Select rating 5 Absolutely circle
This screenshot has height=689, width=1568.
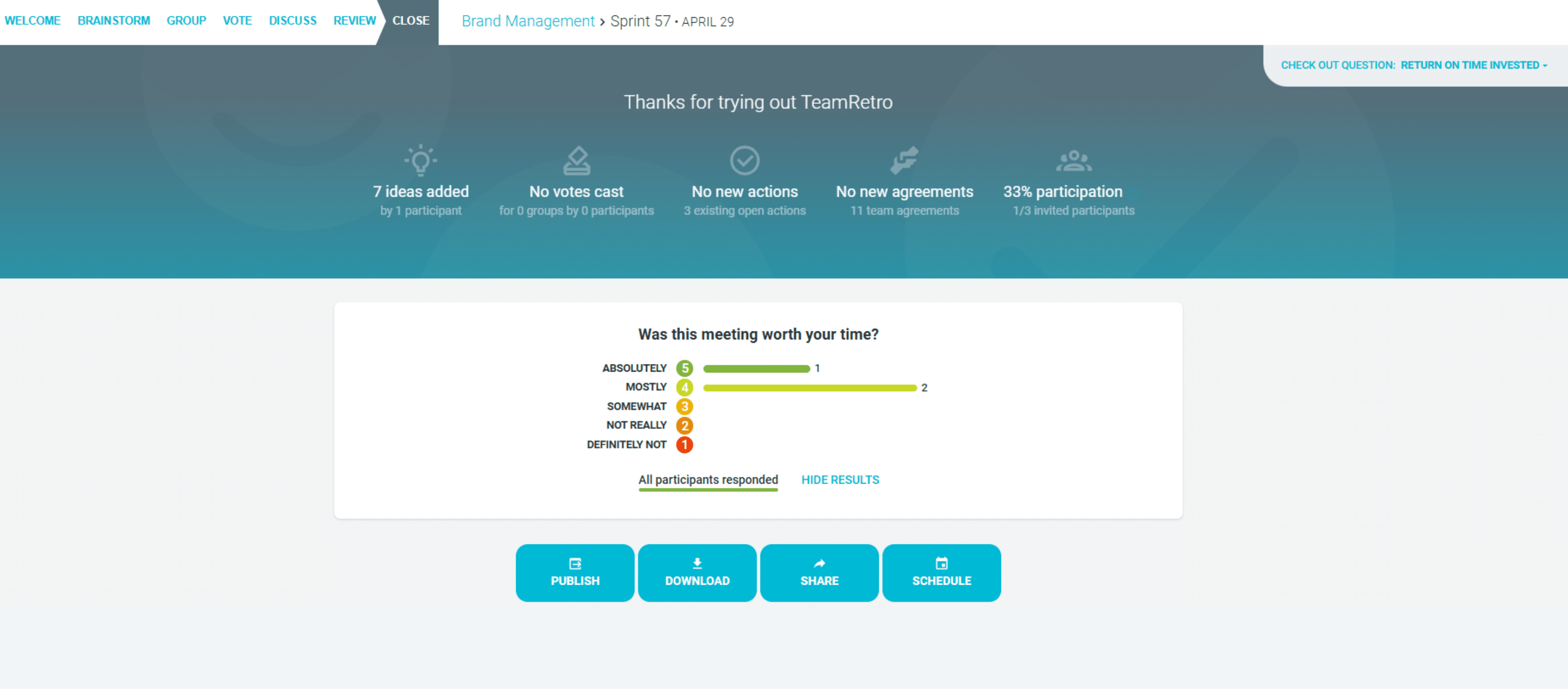(x=684, y=368)
